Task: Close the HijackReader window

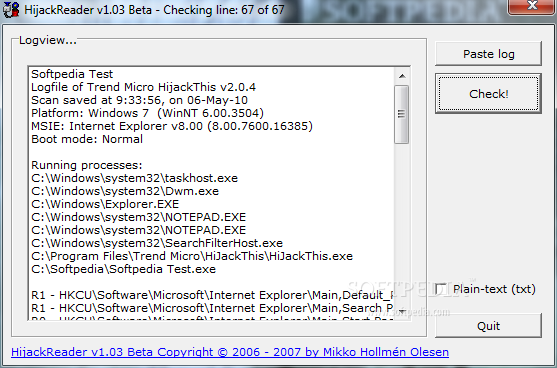Action: tap(532, 6)
